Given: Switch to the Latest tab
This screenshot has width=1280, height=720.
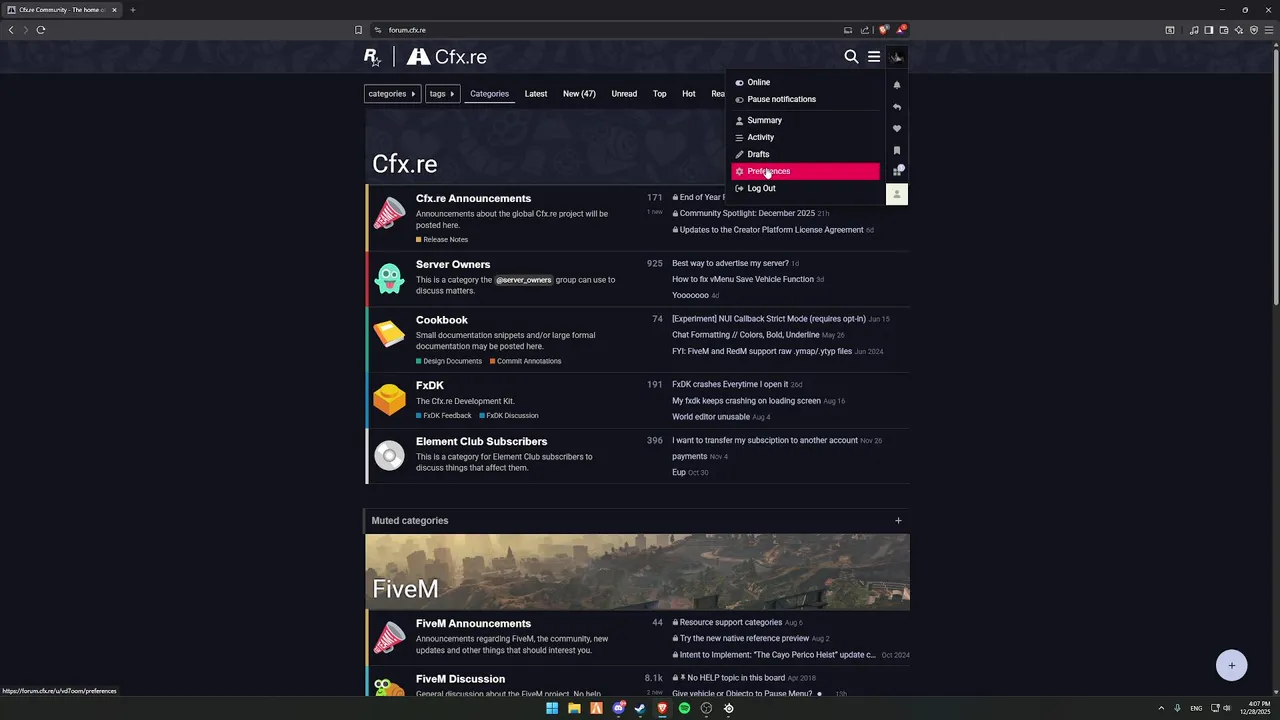Looking at the screenshot, I should click(x=536, y=94).
